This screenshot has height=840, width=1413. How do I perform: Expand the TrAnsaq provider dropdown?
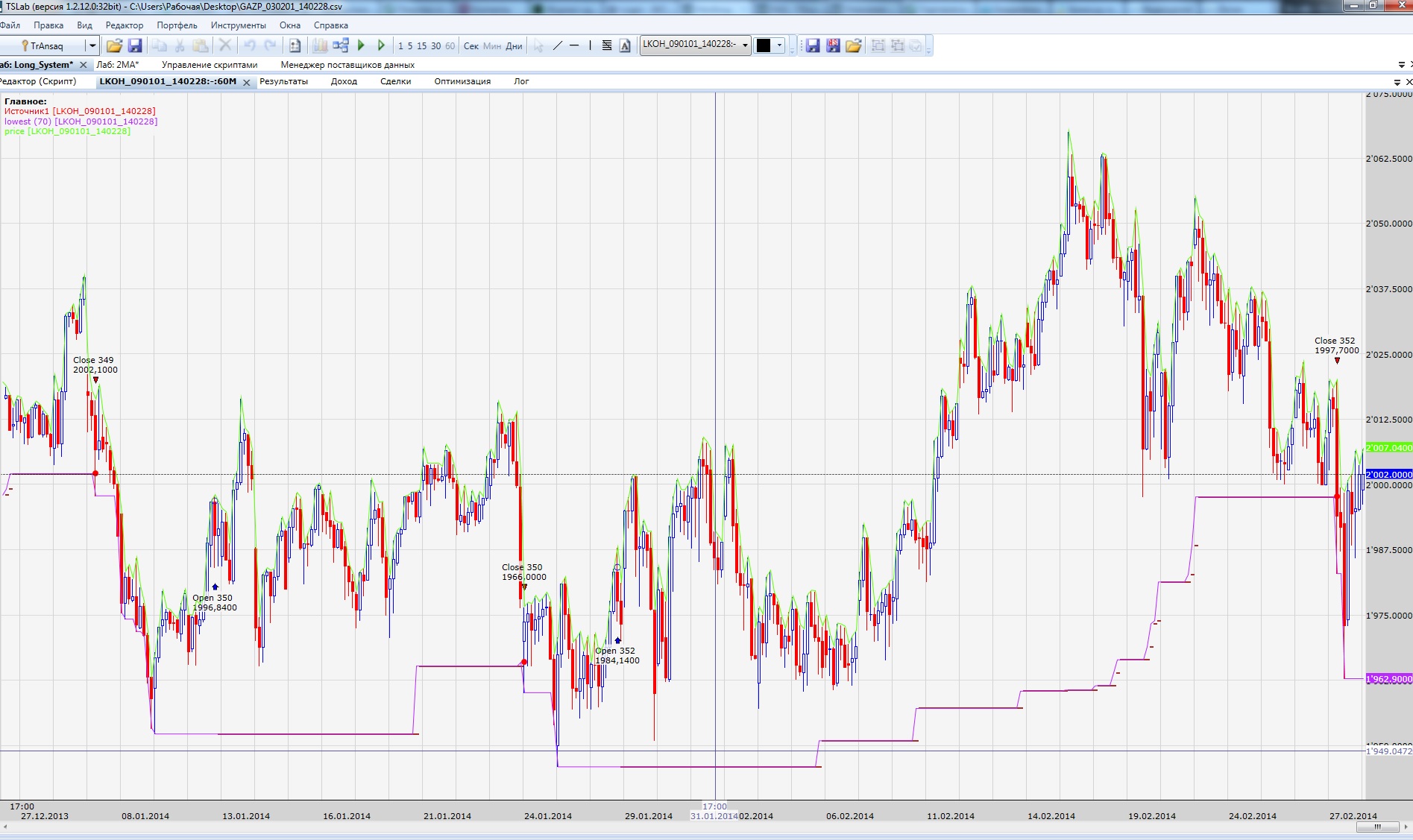[x=92, y=45]
